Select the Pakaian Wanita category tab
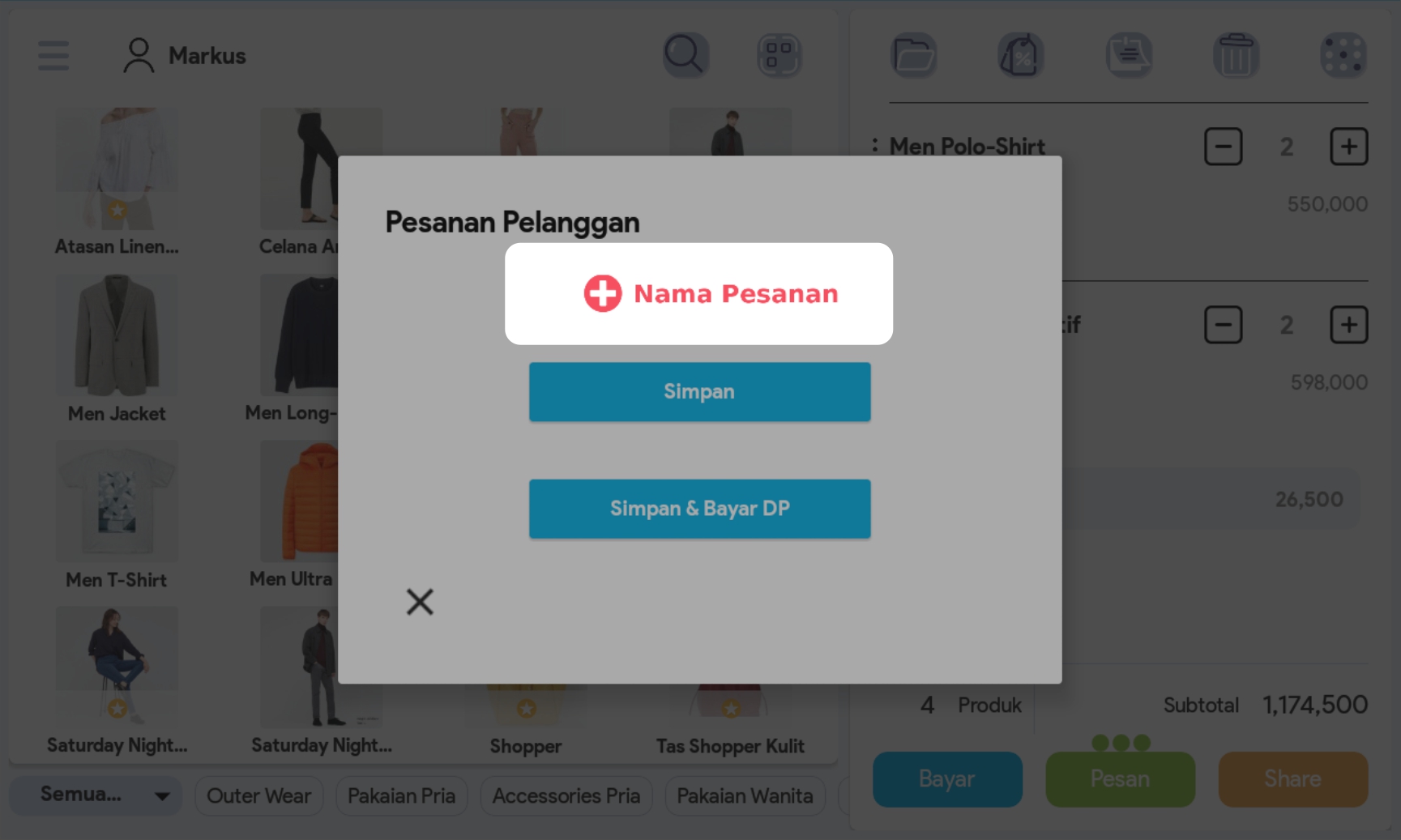The width and height of the screenshot is (1401, 840). [745, 795]
